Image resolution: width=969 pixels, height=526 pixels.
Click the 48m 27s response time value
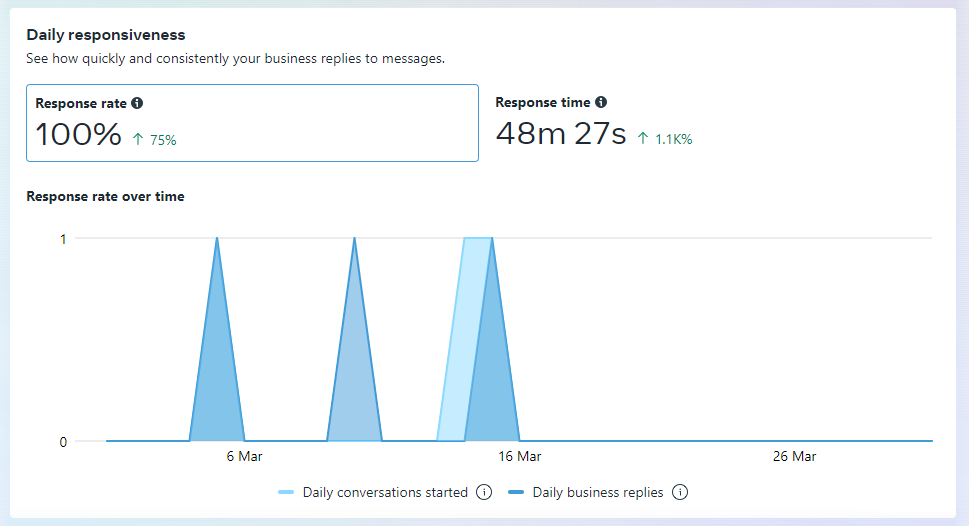[561, 134]
